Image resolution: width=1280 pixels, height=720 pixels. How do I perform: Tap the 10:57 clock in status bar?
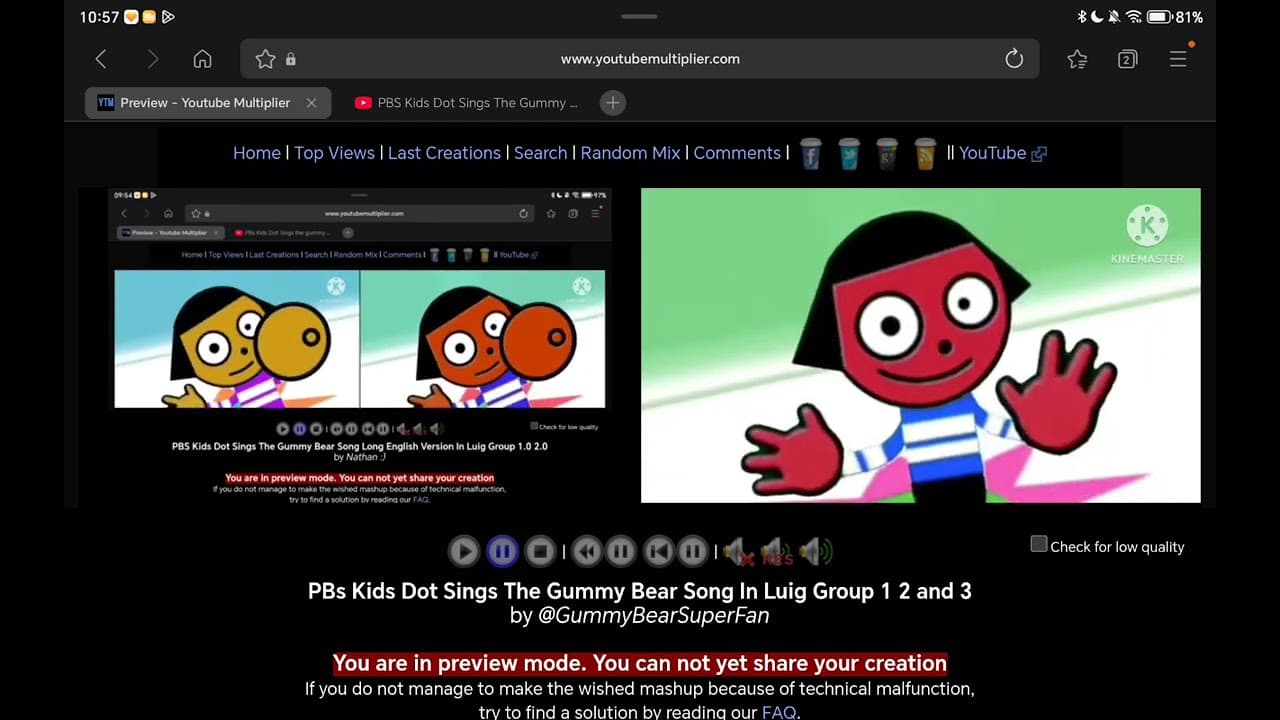coord(99,17)
